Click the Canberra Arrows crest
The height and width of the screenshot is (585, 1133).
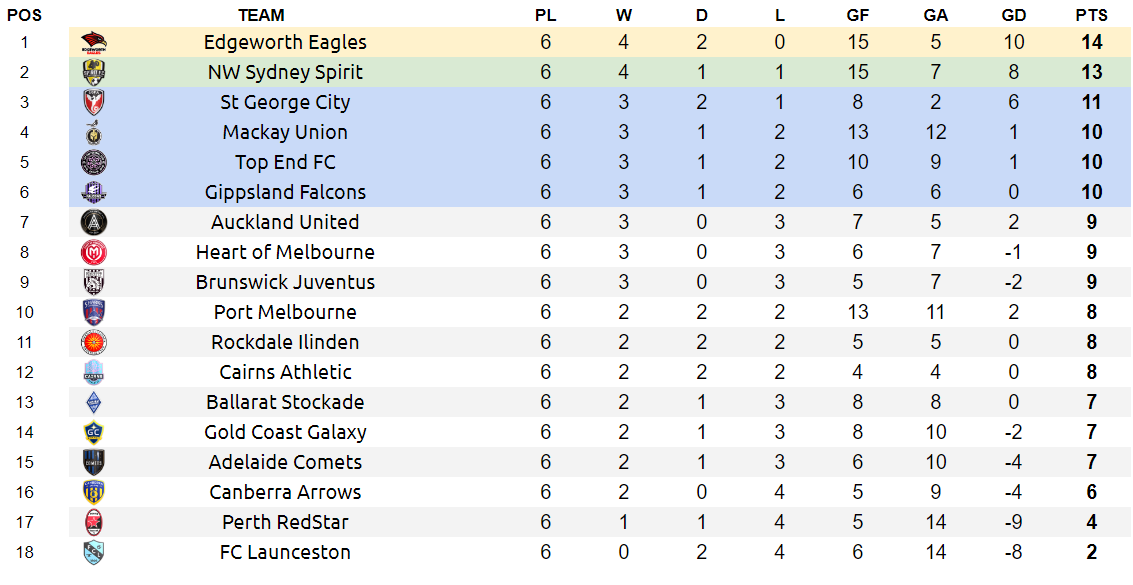pyautogui.click(x=94, y=492)
